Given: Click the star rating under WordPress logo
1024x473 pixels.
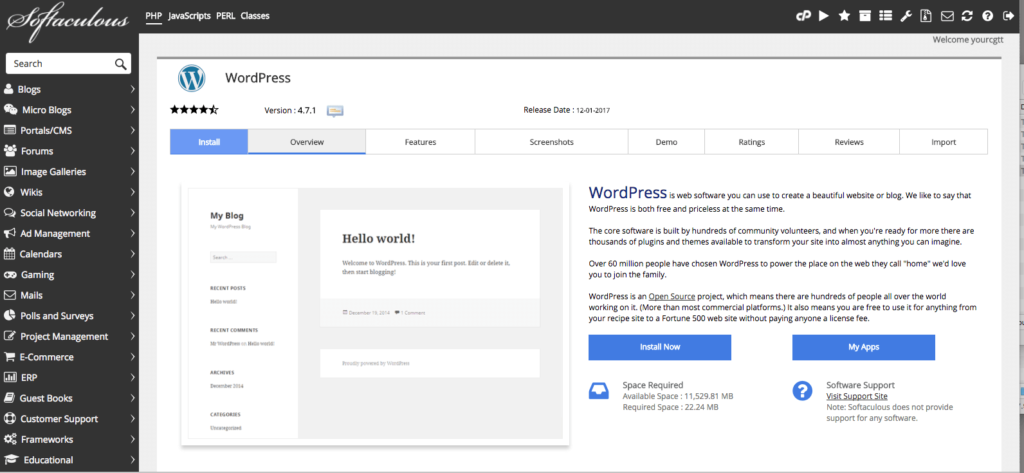Looking at the screenshot, I should (x=194, y=110).
